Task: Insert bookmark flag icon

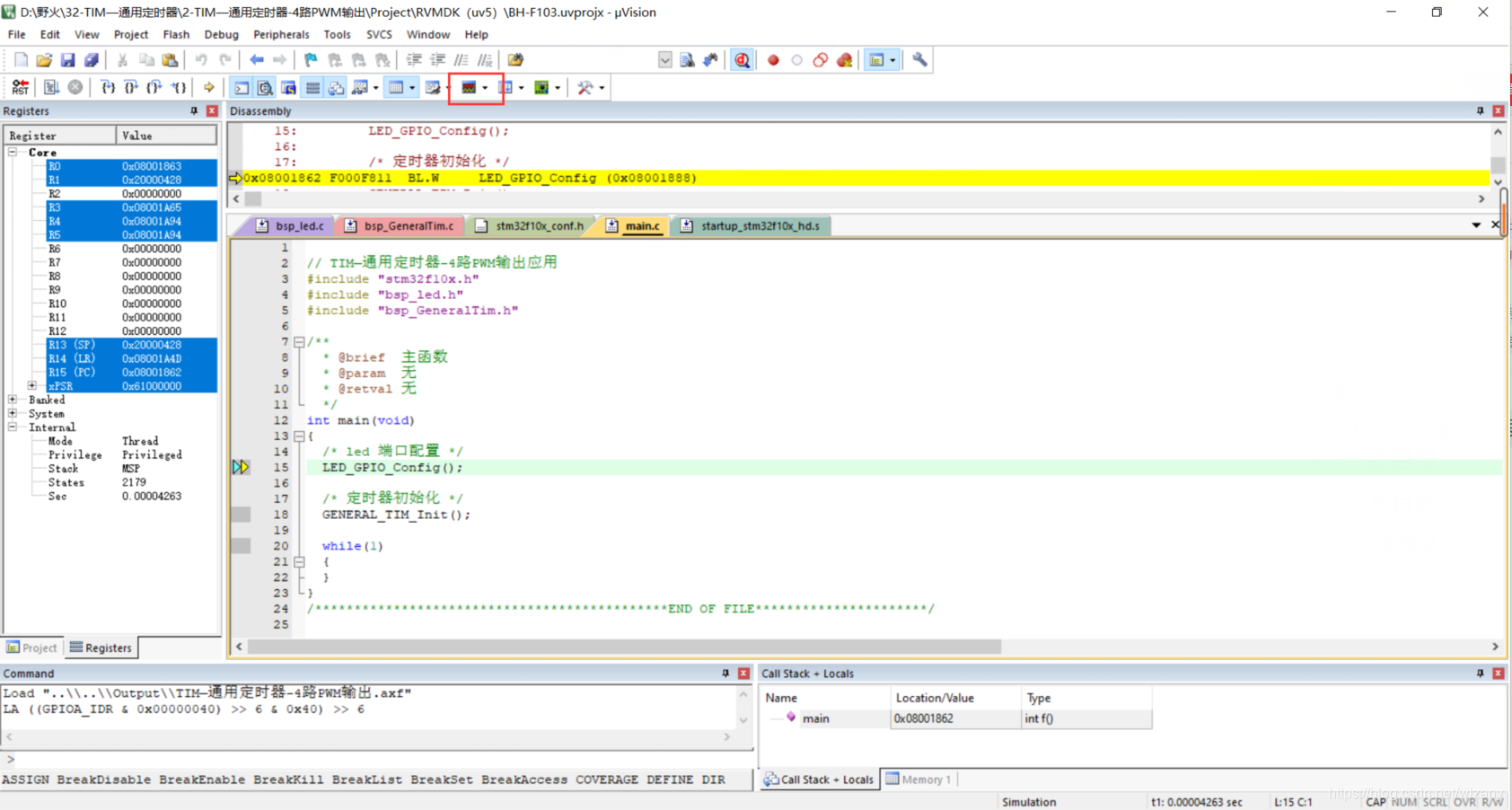Action: [311, 60]
